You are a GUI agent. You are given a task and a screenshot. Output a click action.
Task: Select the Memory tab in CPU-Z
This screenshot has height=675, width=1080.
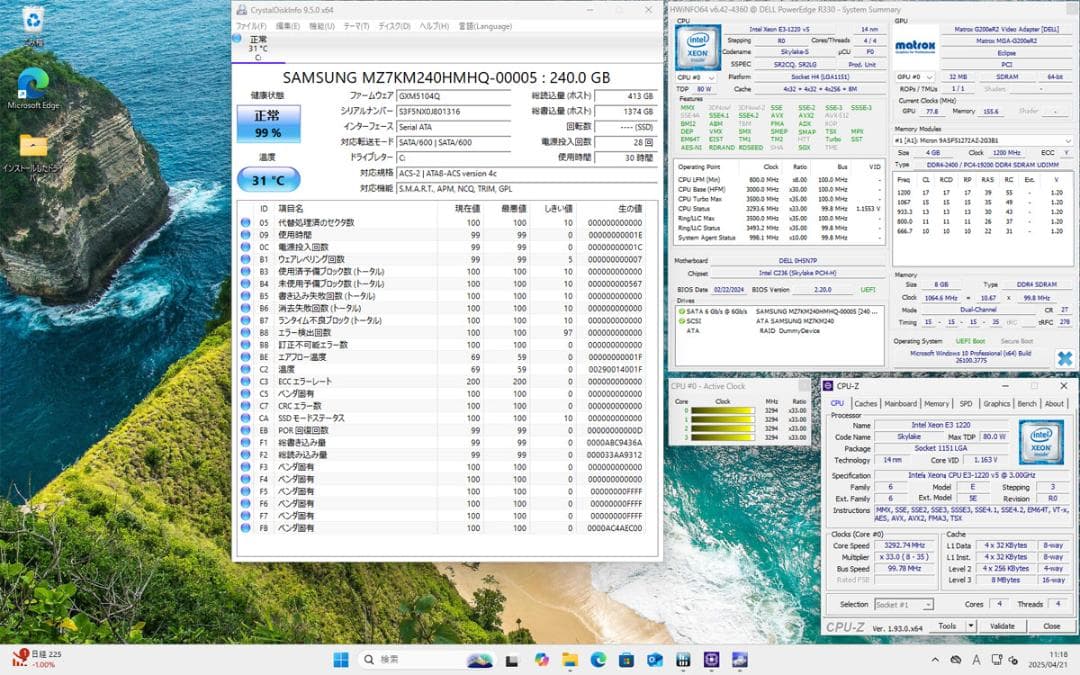click(x=936, y=403)
